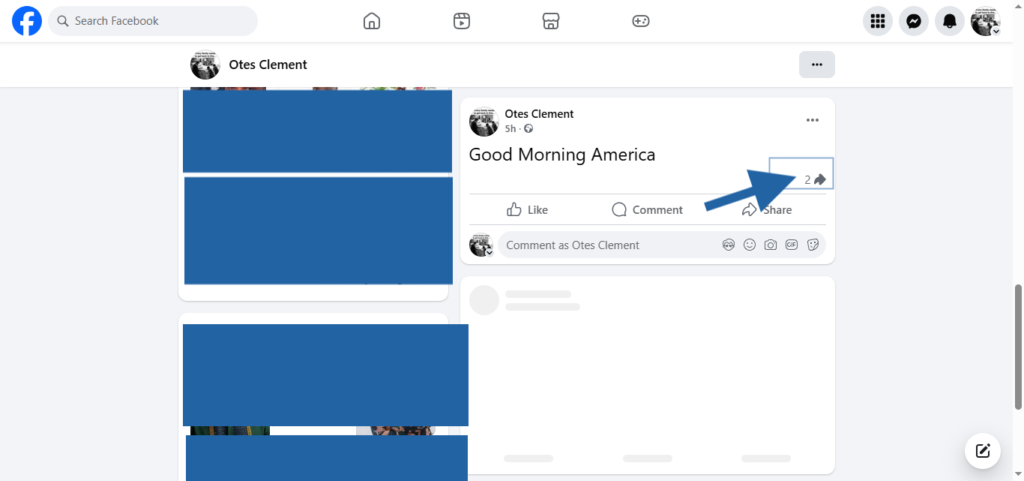Open the Gaming tab icon
The width and height of the screenshot is (1024, 481).
click(x=640, y=21)
